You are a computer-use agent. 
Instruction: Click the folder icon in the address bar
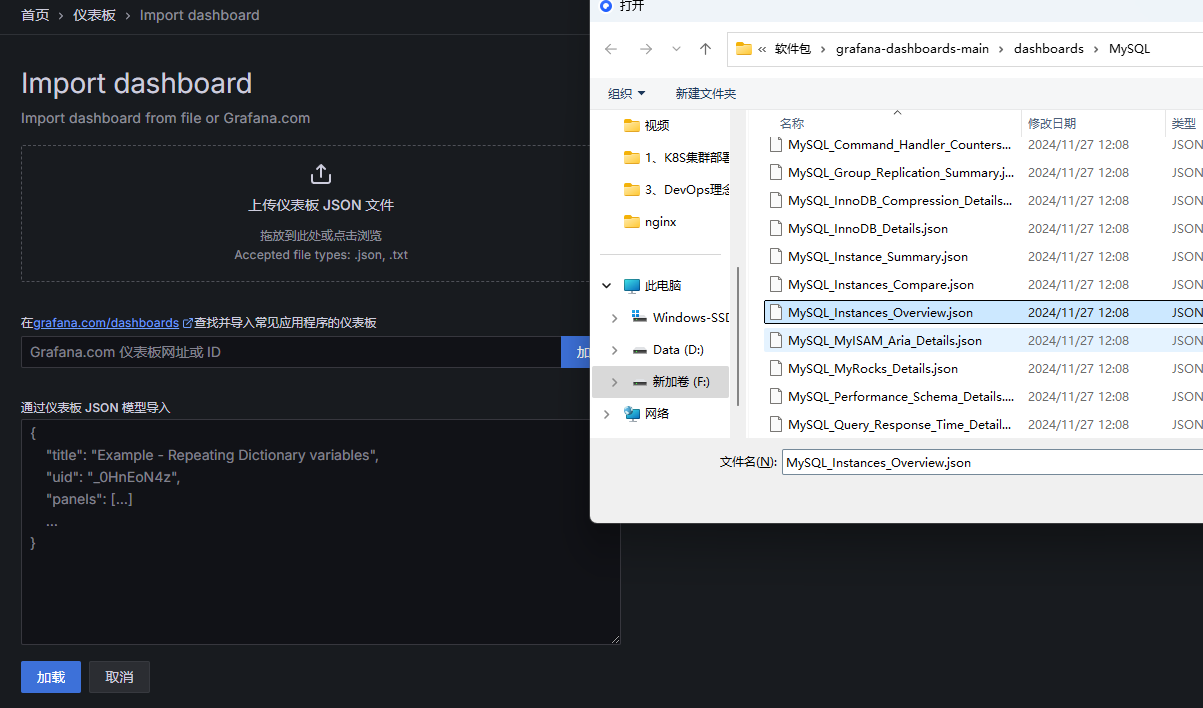[x=743, y=49]
